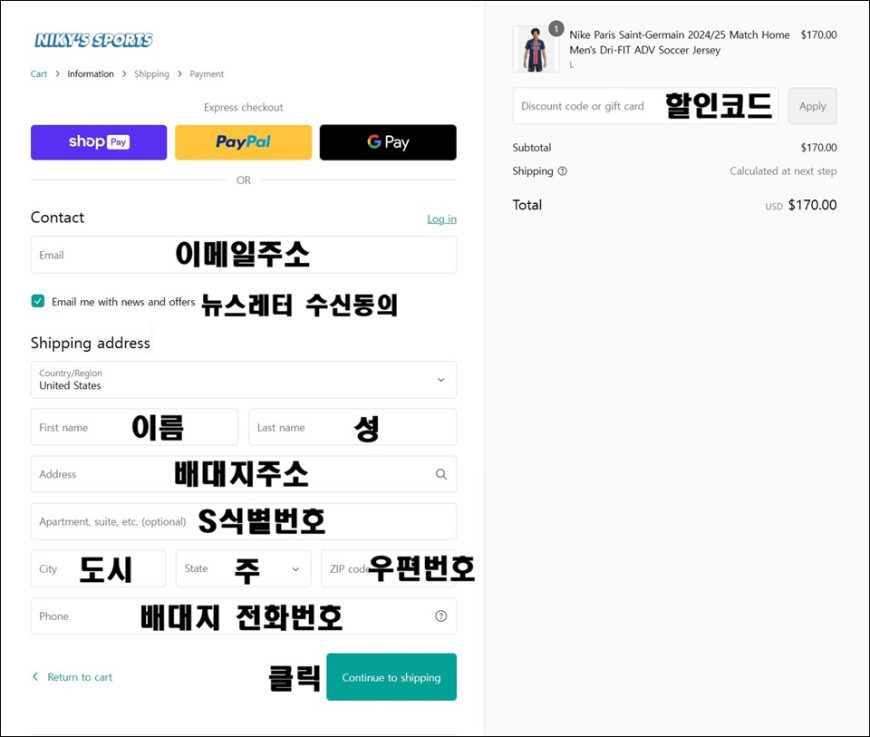Click the Apartment, suite, etc. field
The height and width of the screenshot is (737, 870).
(244, 521)
